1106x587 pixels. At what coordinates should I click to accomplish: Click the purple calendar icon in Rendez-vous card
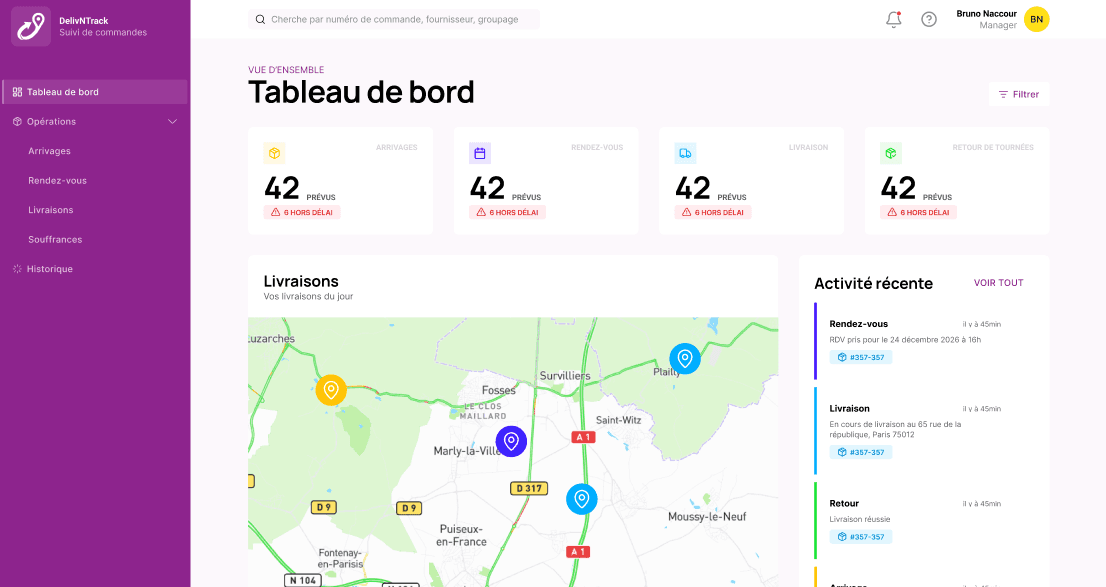pyautogui.click(x=480, y=153)
